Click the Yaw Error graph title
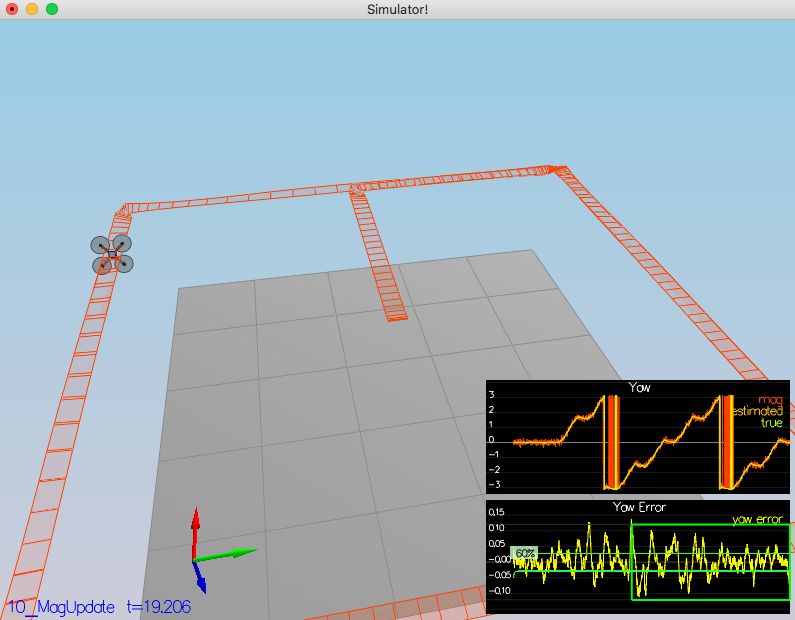Viewport: 795px width, 620px height. pyautogui.click(x=639, y=507)
